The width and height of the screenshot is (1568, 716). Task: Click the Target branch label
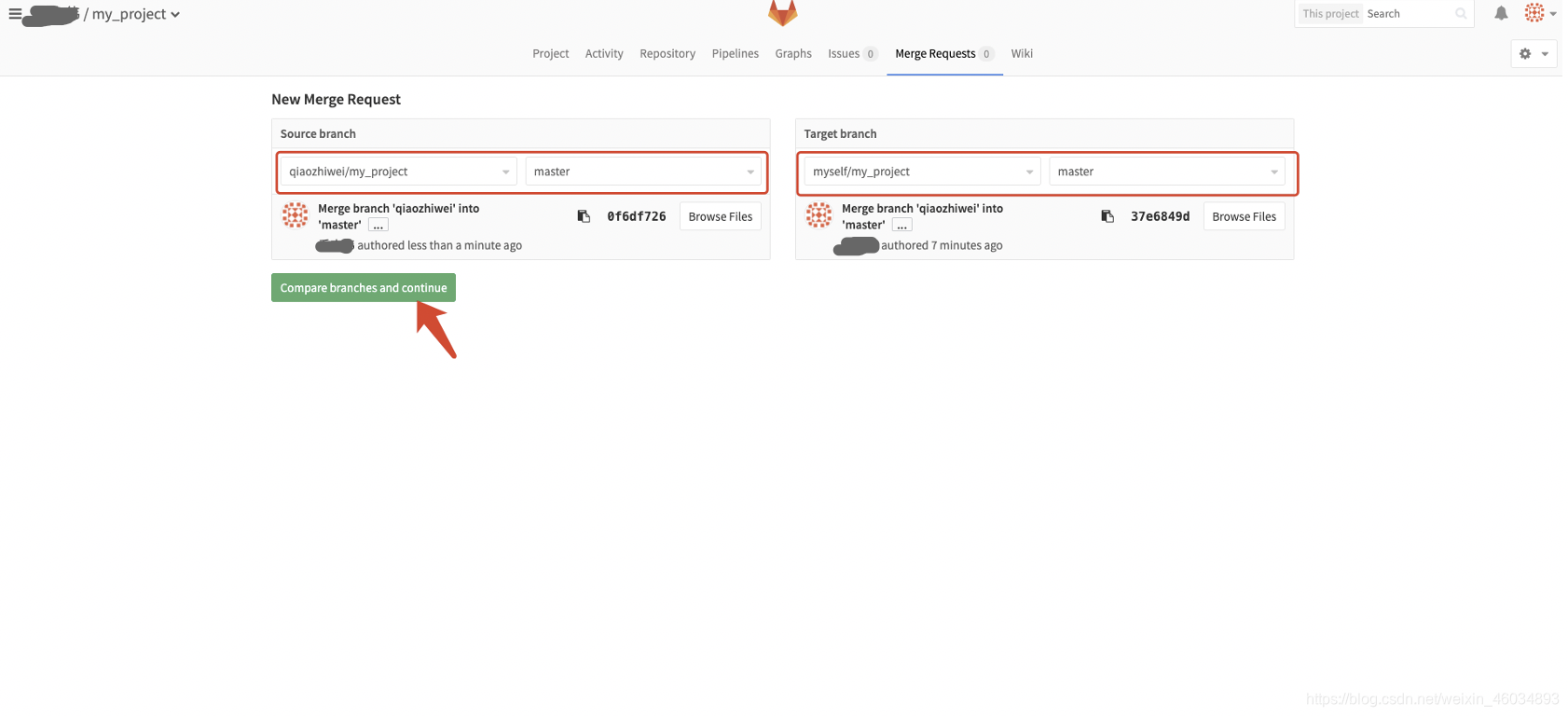(x=841, y=134)
